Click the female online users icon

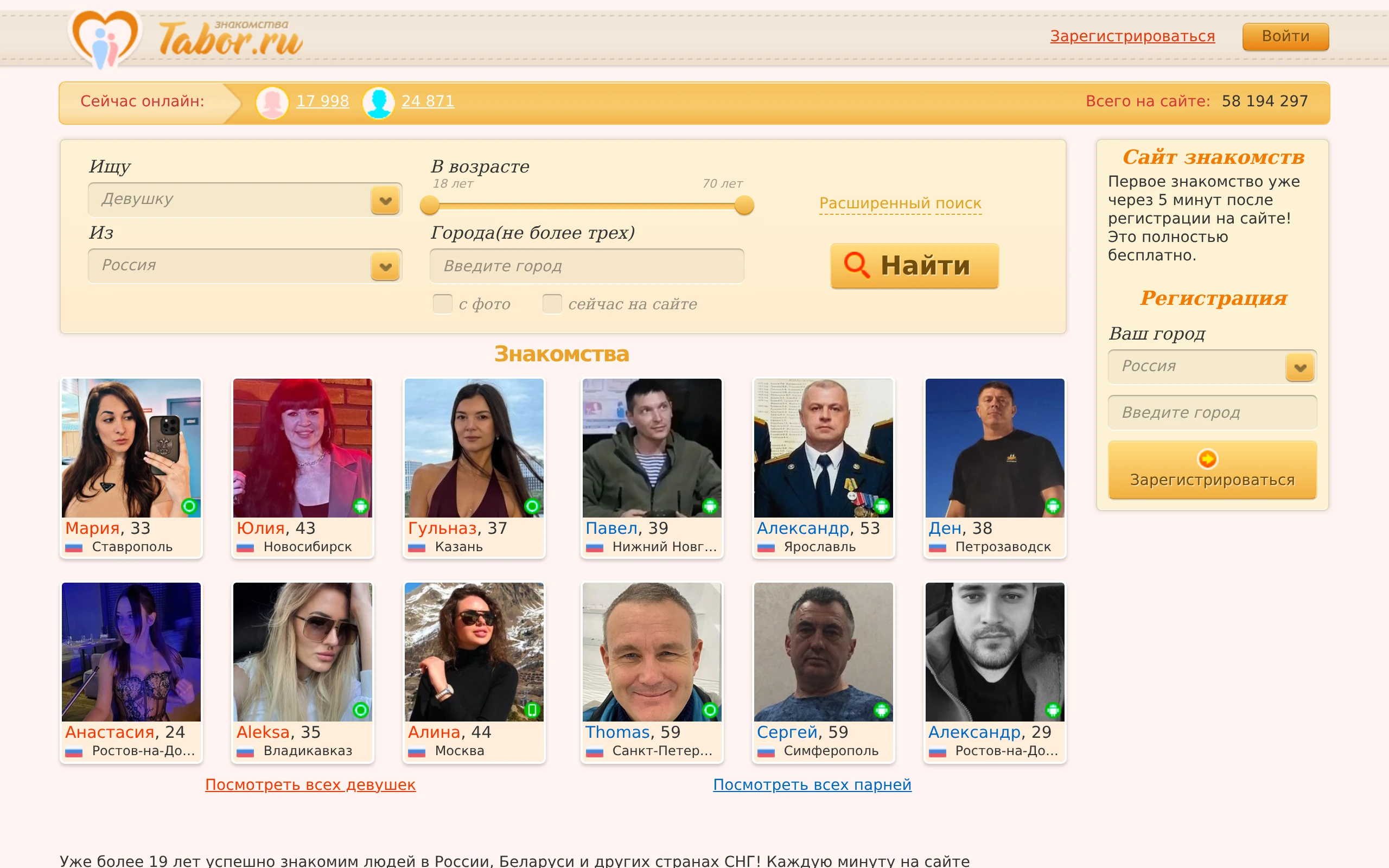coord(272,103)
